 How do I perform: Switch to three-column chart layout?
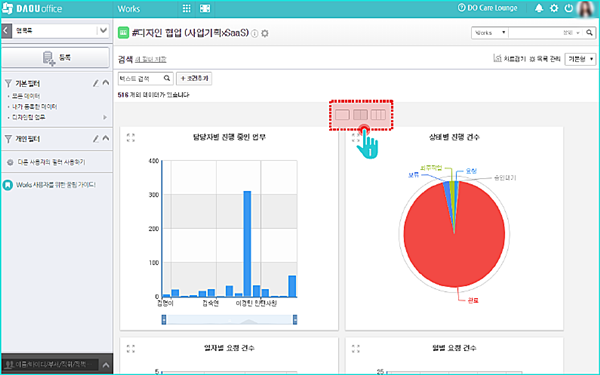tap(378, 114)
